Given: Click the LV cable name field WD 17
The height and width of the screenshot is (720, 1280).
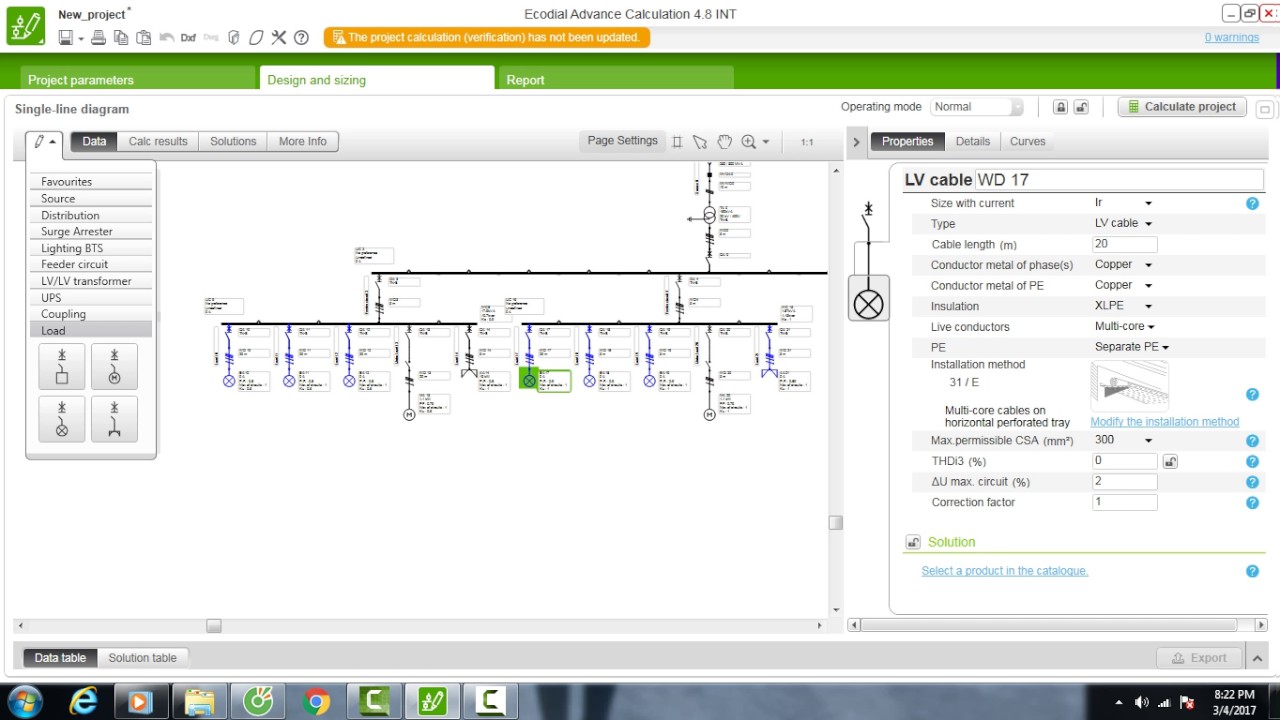Looking at the screenshot, I should pyautogui.click(x=1119, y=180).
